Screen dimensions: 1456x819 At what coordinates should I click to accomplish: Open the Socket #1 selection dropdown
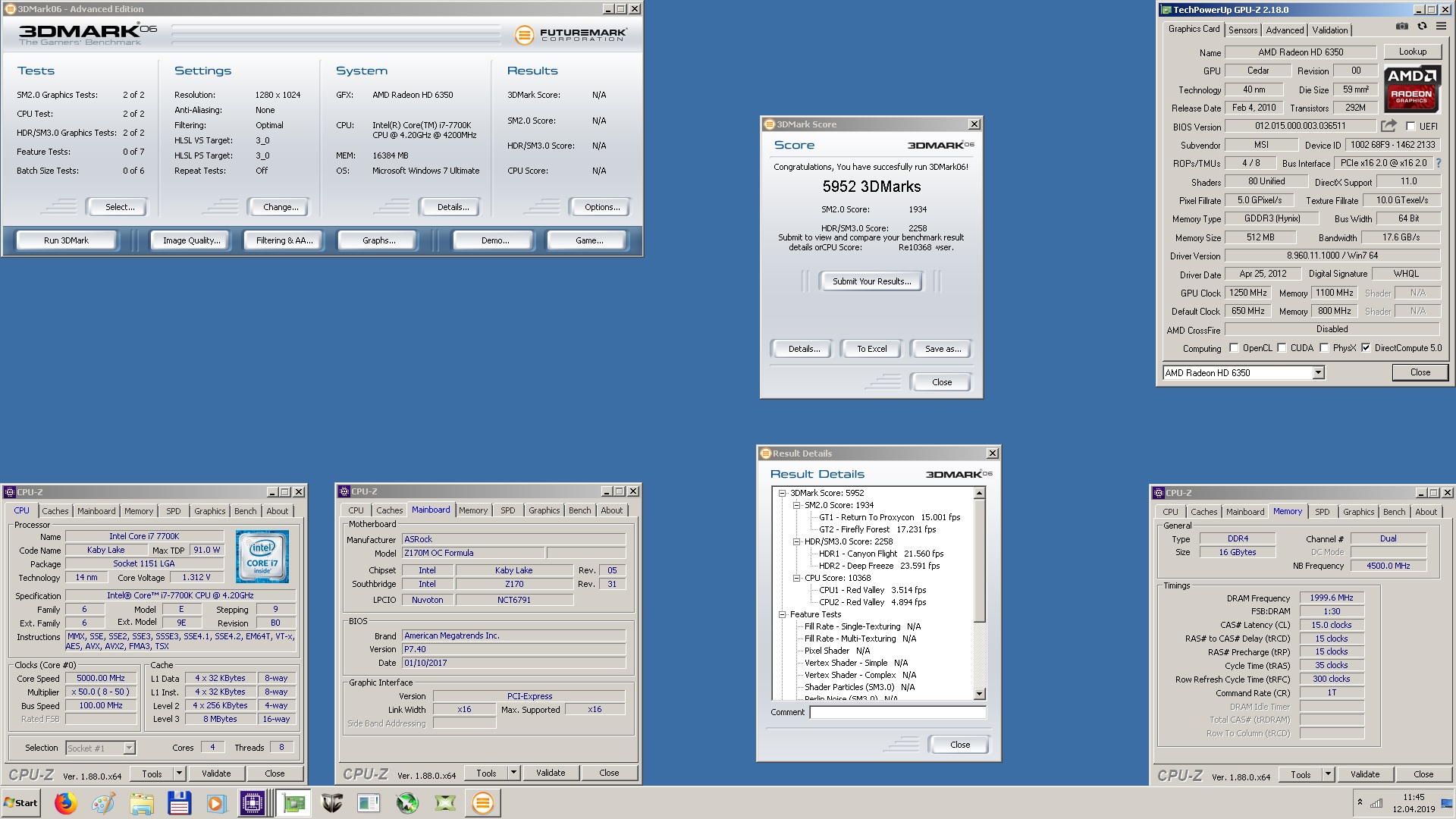[x=129, y=748]
